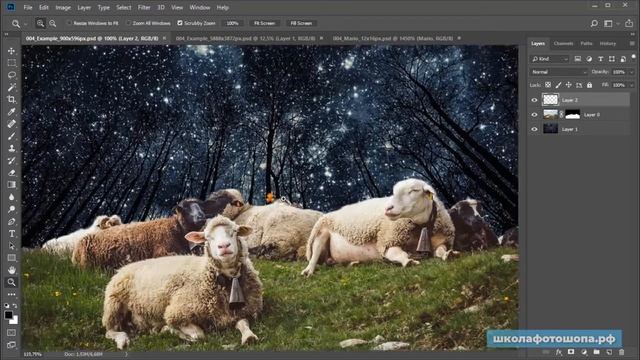Hide Layer 2 with its eye icon
The image size is (640, 360).
click(534, 100)
